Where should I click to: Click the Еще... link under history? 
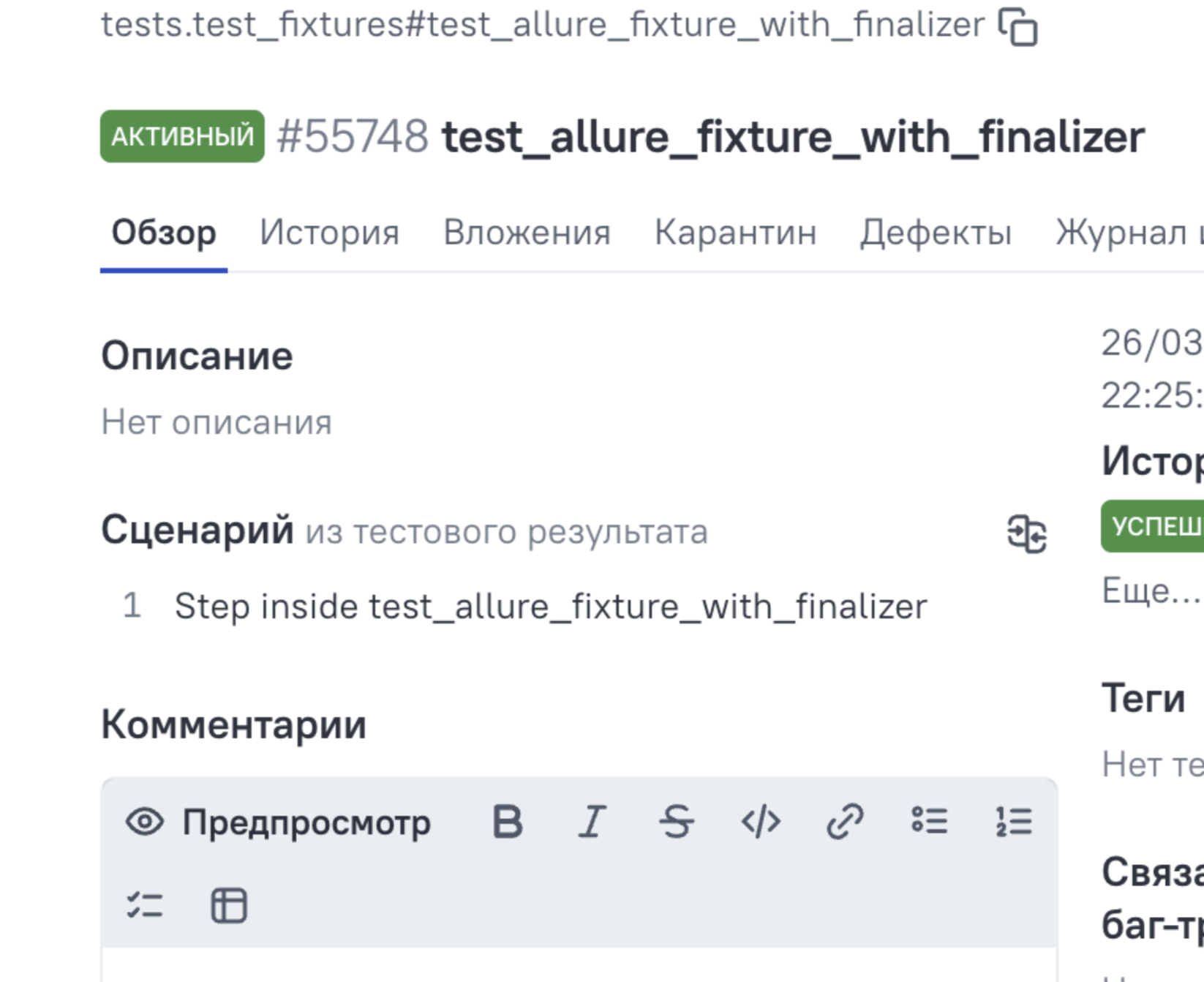1151,590
